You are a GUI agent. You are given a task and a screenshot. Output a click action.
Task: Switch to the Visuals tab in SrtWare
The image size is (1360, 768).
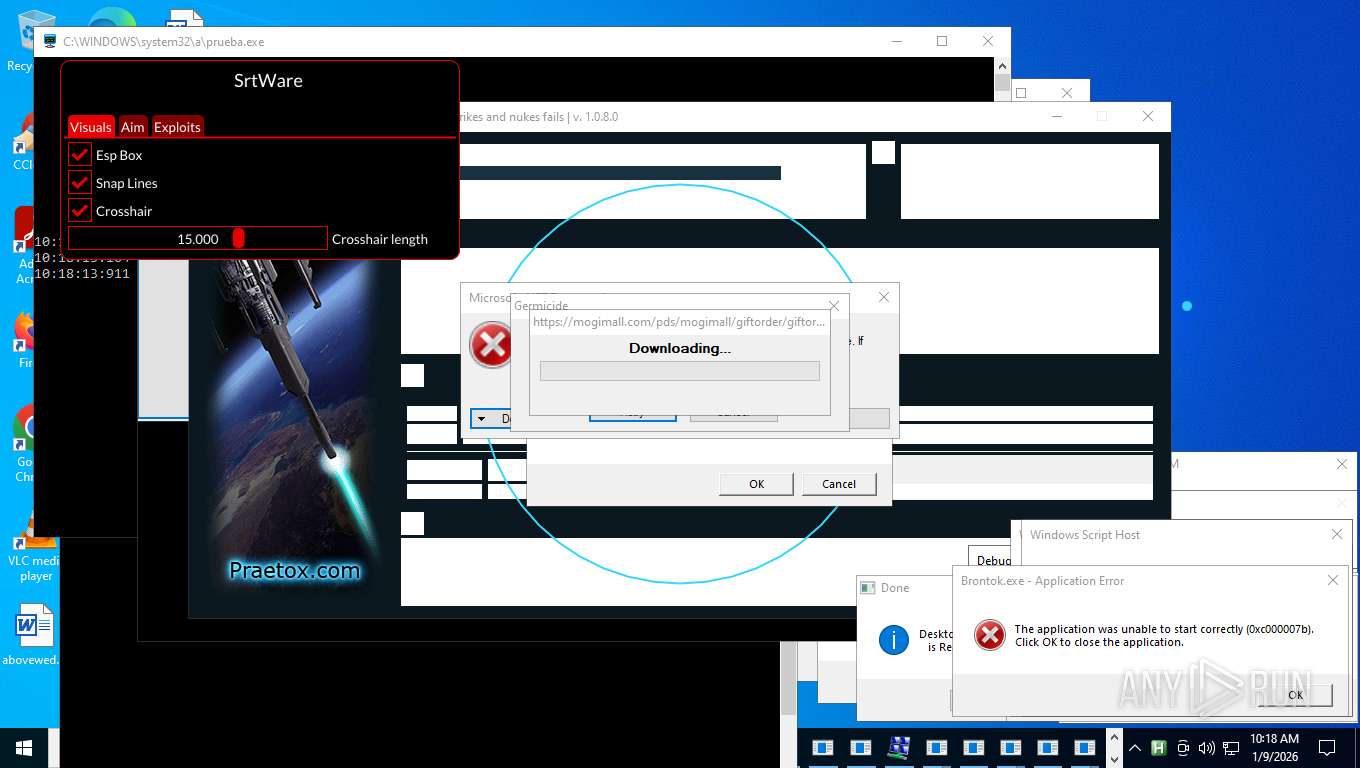(x=91, y=127)
